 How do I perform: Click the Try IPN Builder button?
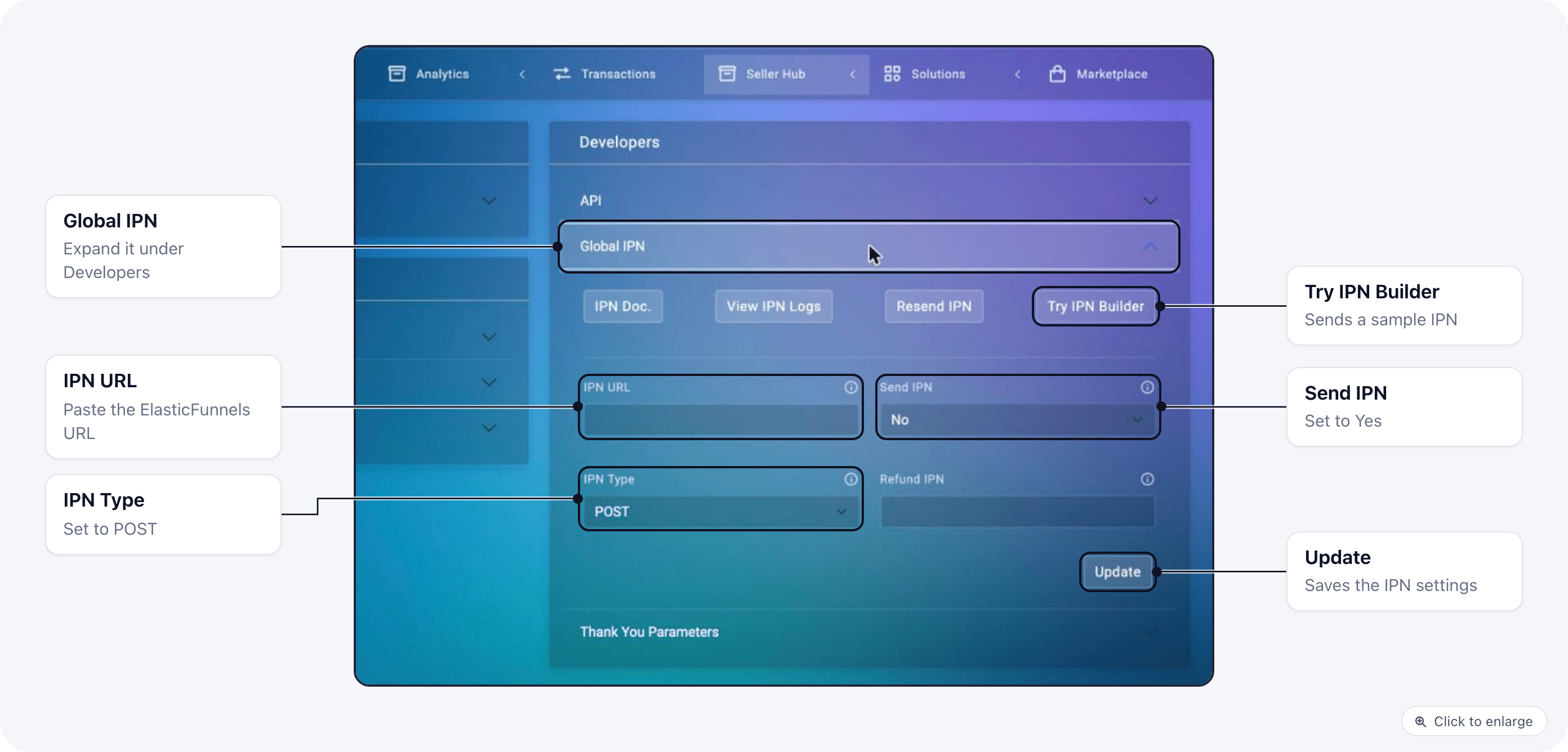(x=1095, y=306)
